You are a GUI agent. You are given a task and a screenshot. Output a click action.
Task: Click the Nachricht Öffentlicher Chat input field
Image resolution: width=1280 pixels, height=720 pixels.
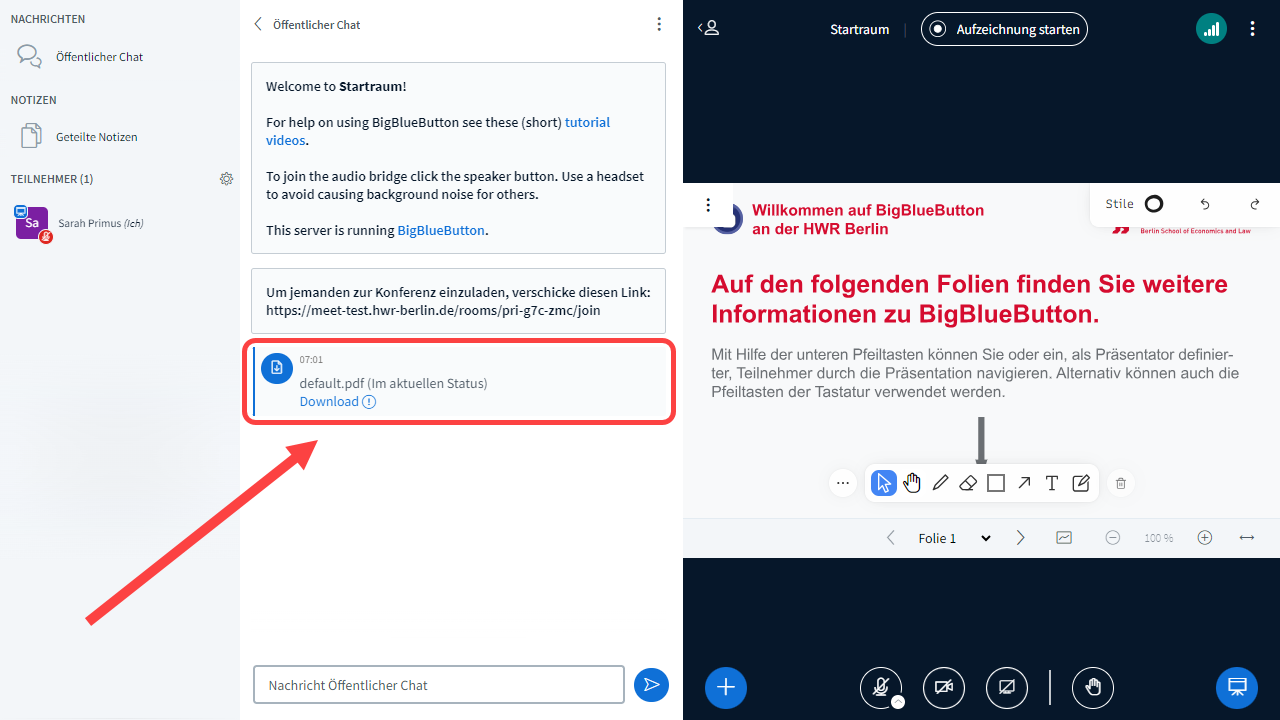tap(439, 685)
